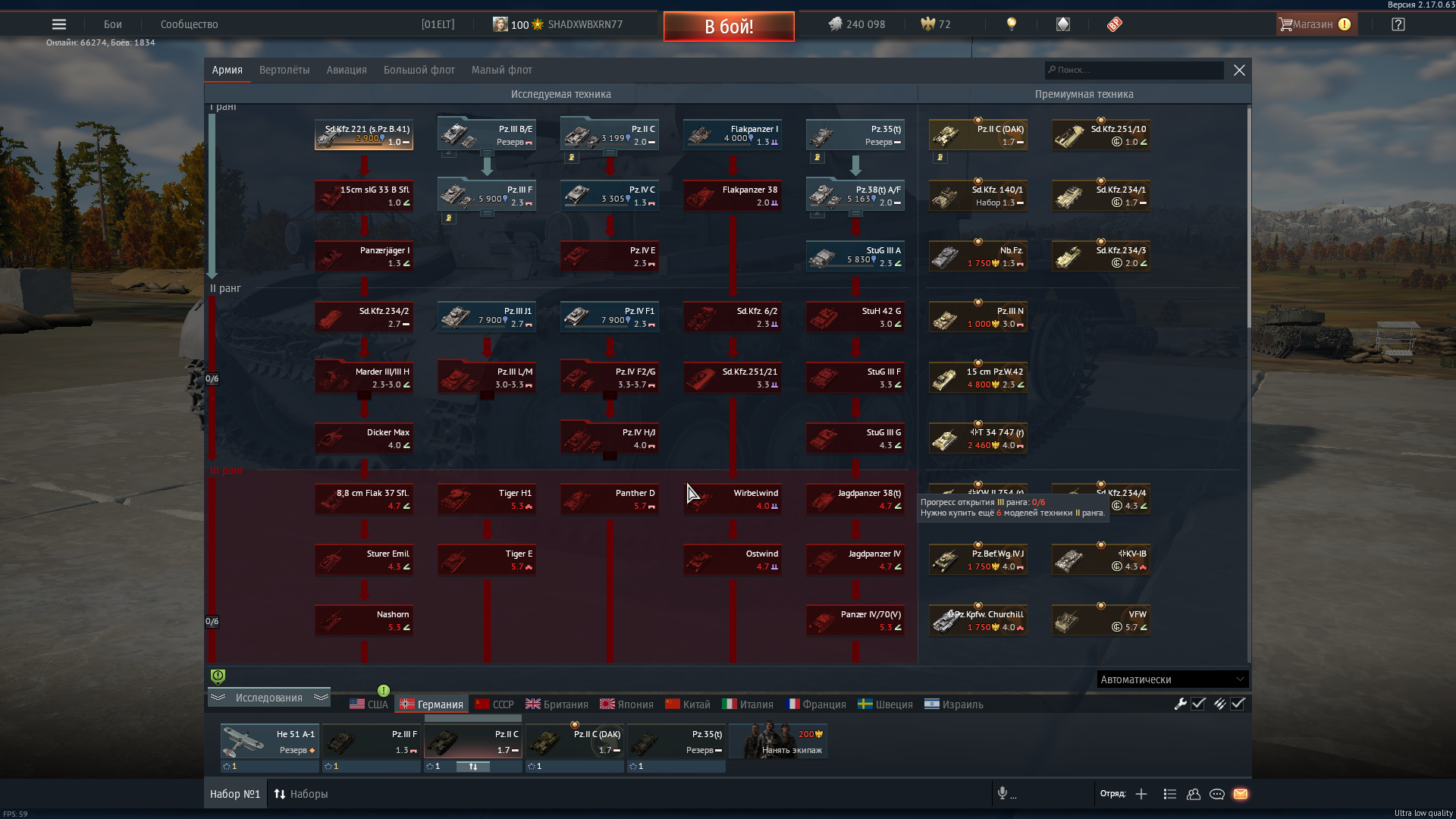Screen dimensions: 1456x819
Task: Switch to the Вертолёты tab
Action: pyautogui.click(x=284, y=70)
